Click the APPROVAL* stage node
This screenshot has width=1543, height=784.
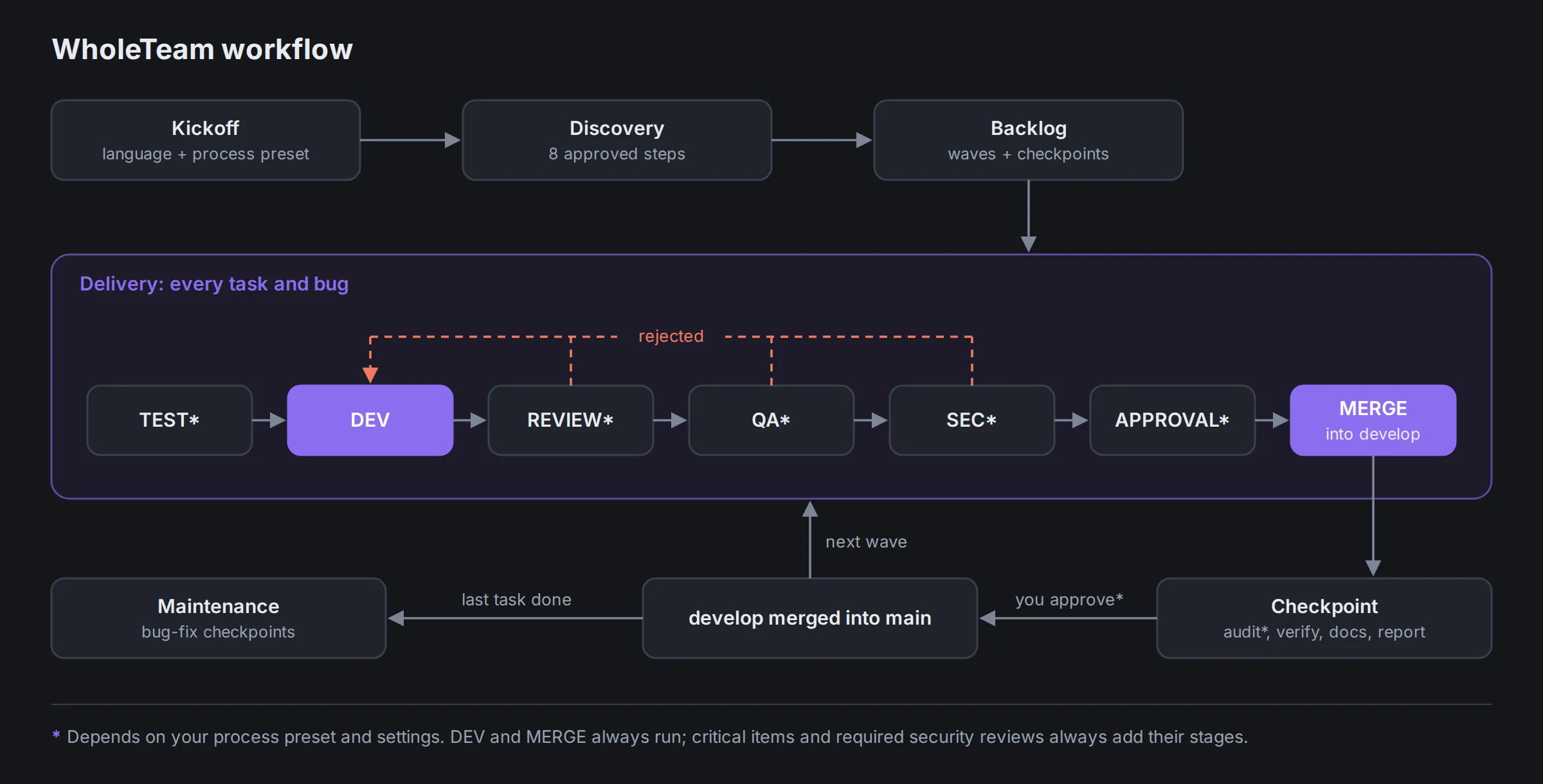click(x=1173, y=420)
